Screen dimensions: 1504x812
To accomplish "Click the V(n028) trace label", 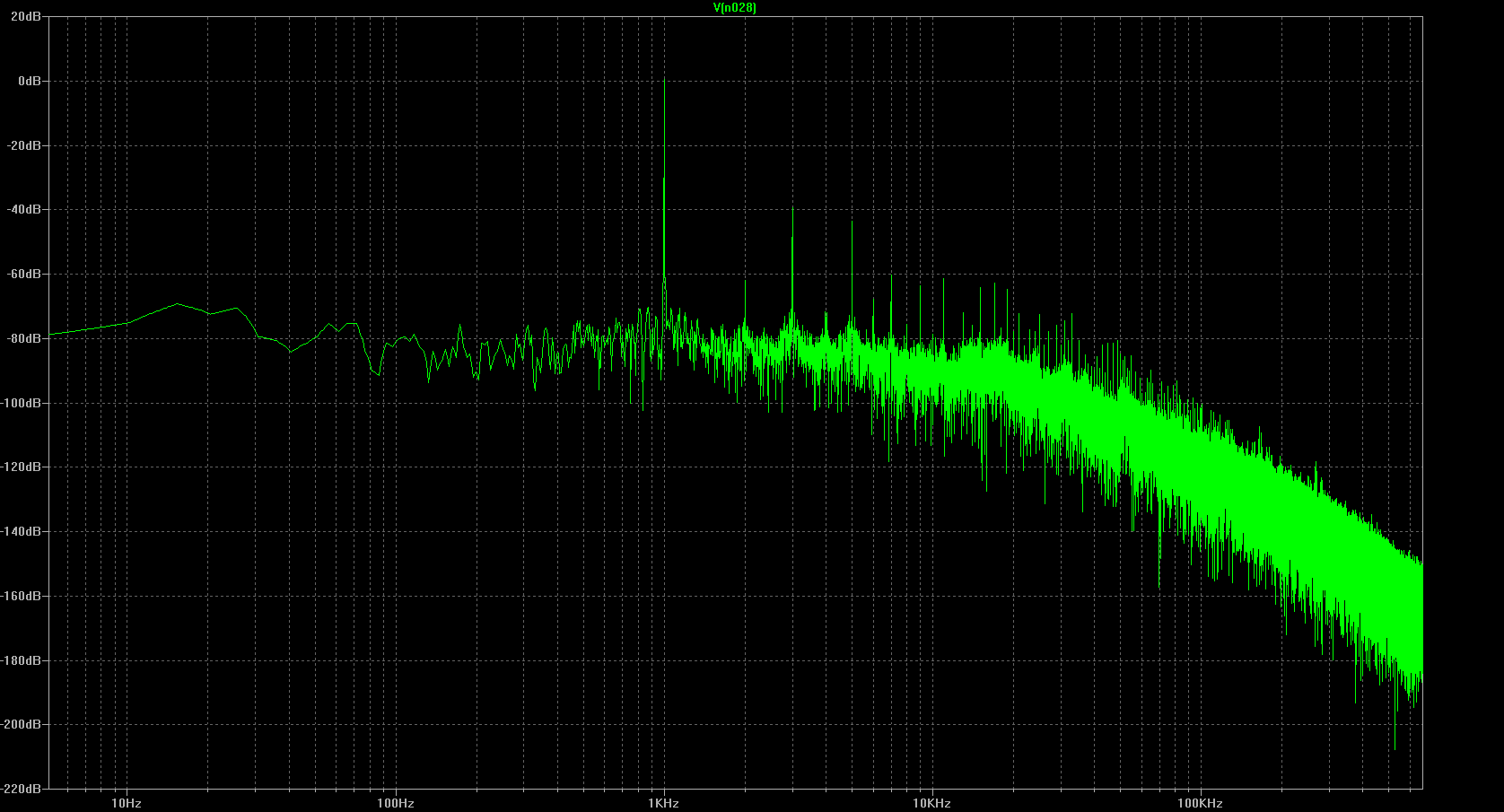I will point(734,8).
